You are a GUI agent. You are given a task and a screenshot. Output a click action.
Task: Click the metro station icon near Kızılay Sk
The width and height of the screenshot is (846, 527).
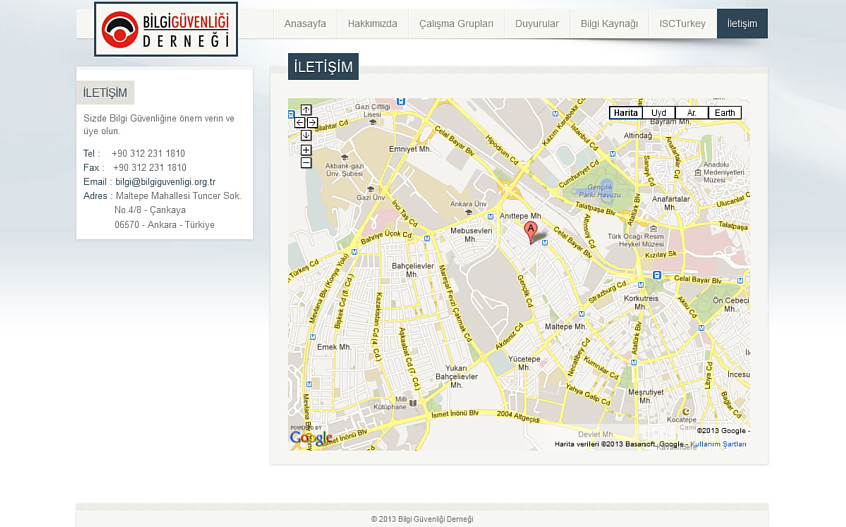[657, 275]
